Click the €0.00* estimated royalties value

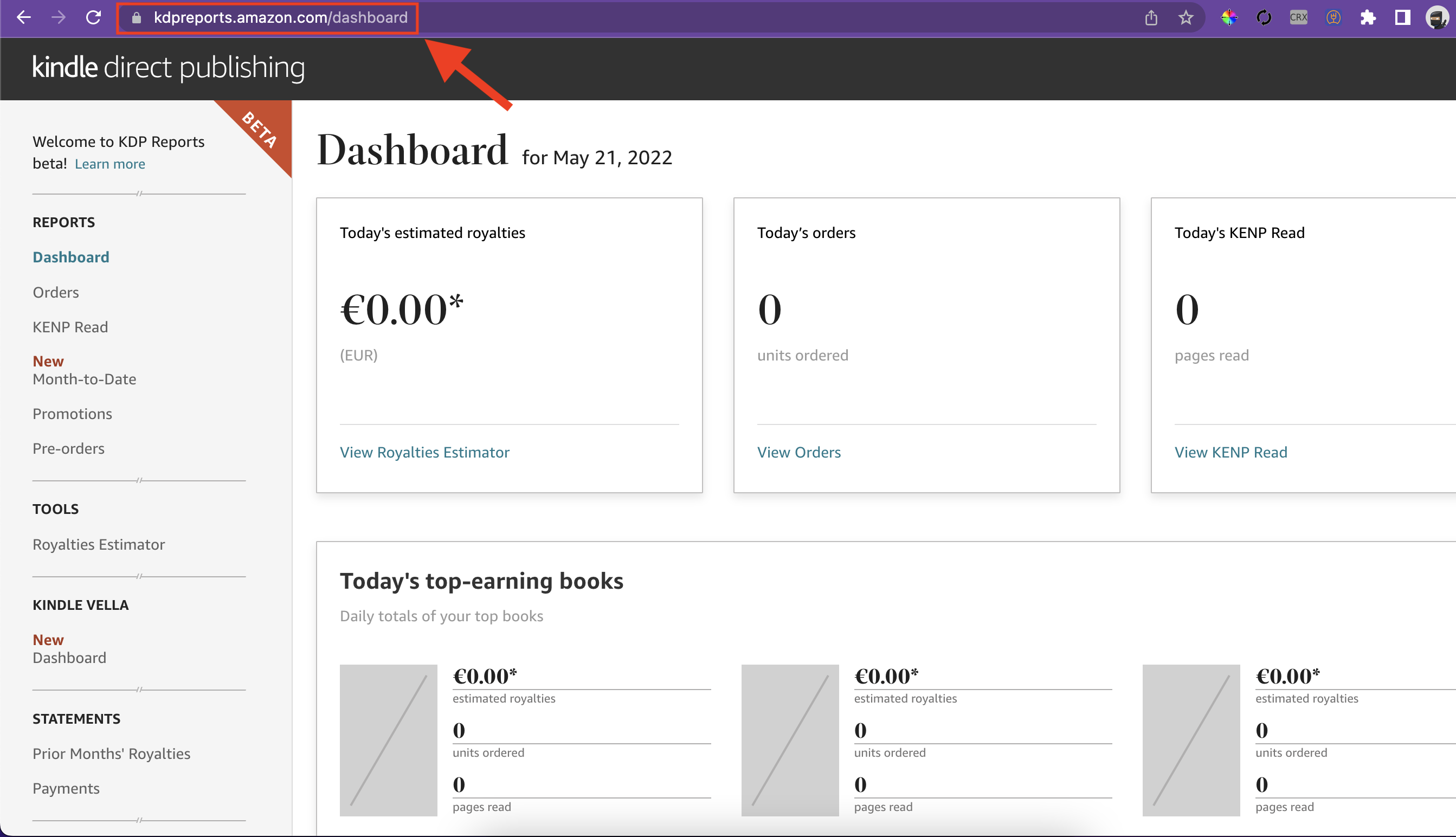[x=402, y=310]
